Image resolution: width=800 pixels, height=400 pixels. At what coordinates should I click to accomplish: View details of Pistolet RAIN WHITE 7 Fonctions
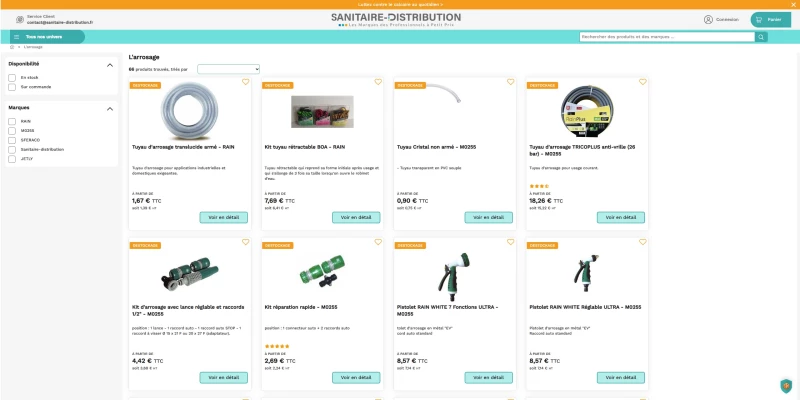(x=488, y=378)
